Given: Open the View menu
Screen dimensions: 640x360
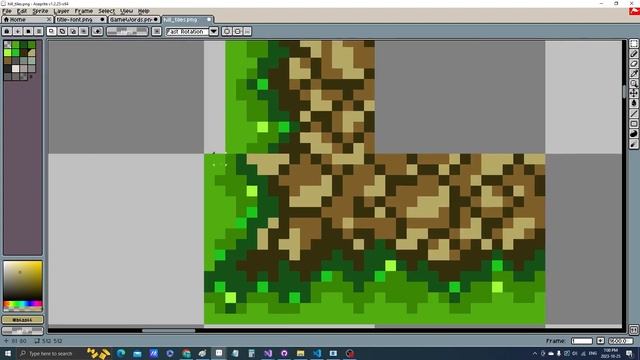Looking at the screenshot, I should pos(127,11).
